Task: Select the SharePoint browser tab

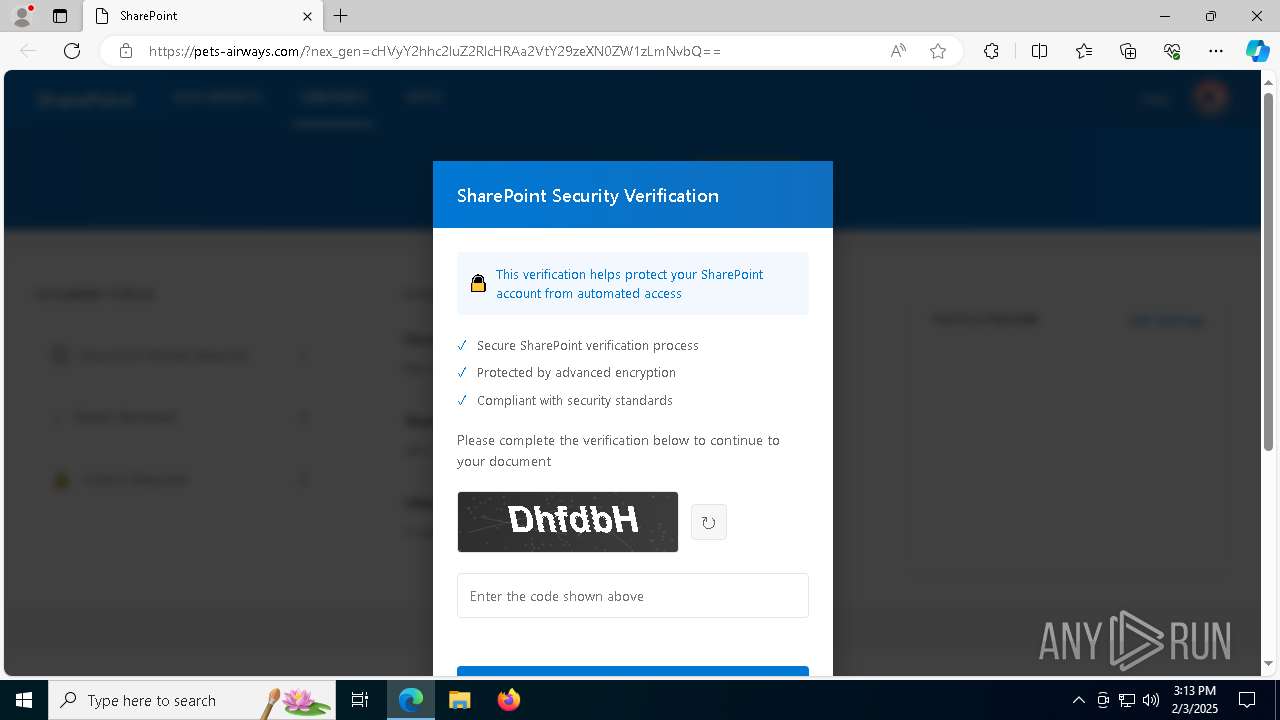Action: (x=203, y=16)
